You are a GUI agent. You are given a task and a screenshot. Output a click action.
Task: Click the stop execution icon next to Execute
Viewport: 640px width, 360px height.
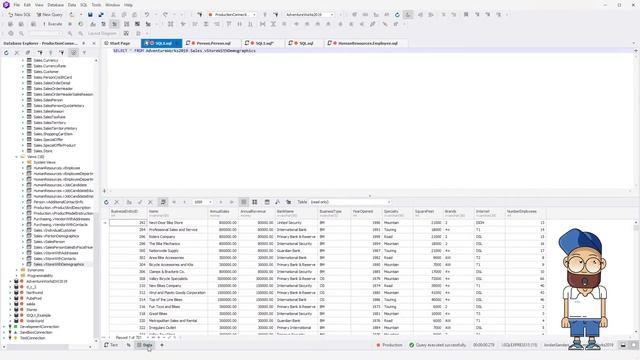pyautogui.click(x=70, y=24)
